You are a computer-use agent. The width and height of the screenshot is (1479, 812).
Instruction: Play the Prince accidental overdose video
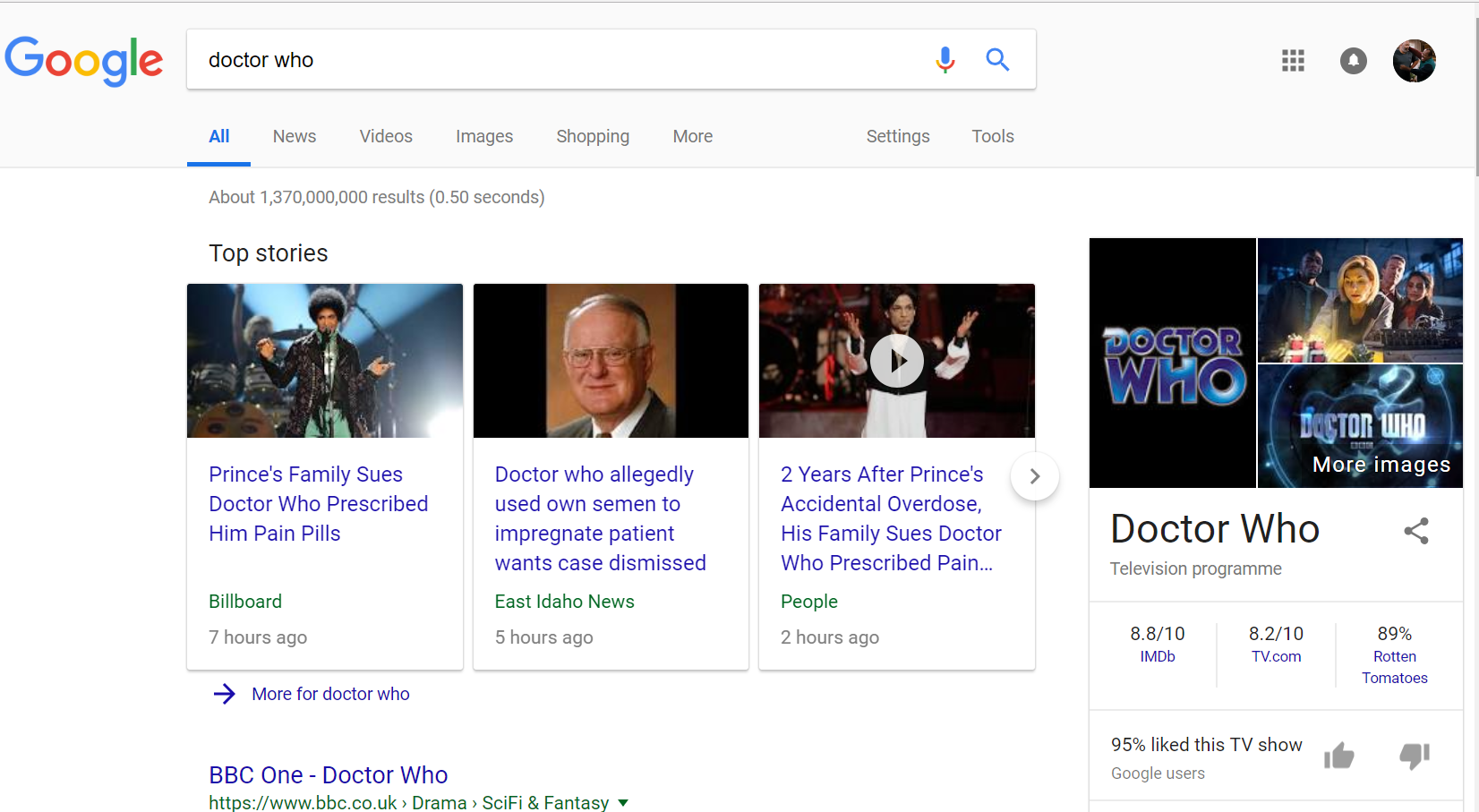click(897, 361)
